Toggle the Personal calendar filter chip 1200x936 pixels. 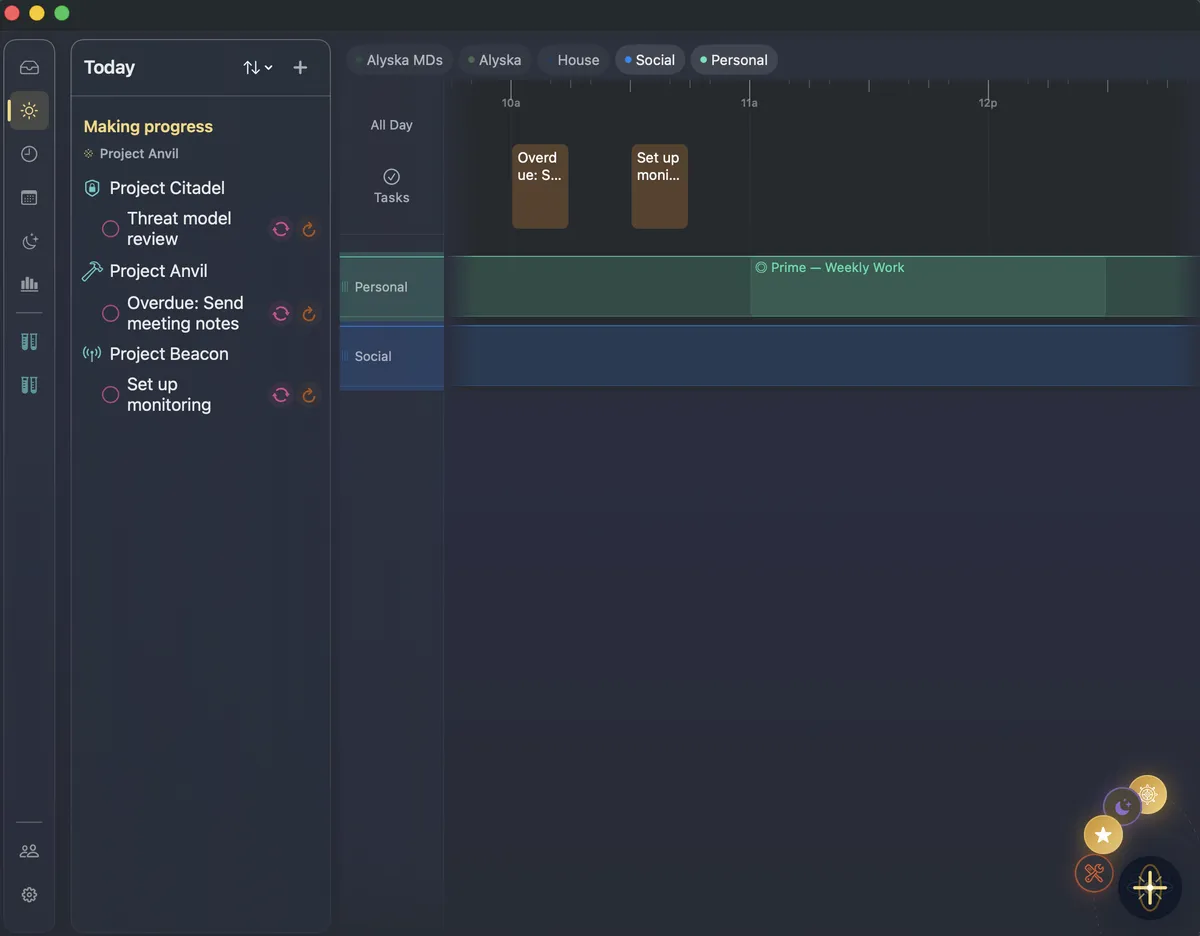[734, 59]
